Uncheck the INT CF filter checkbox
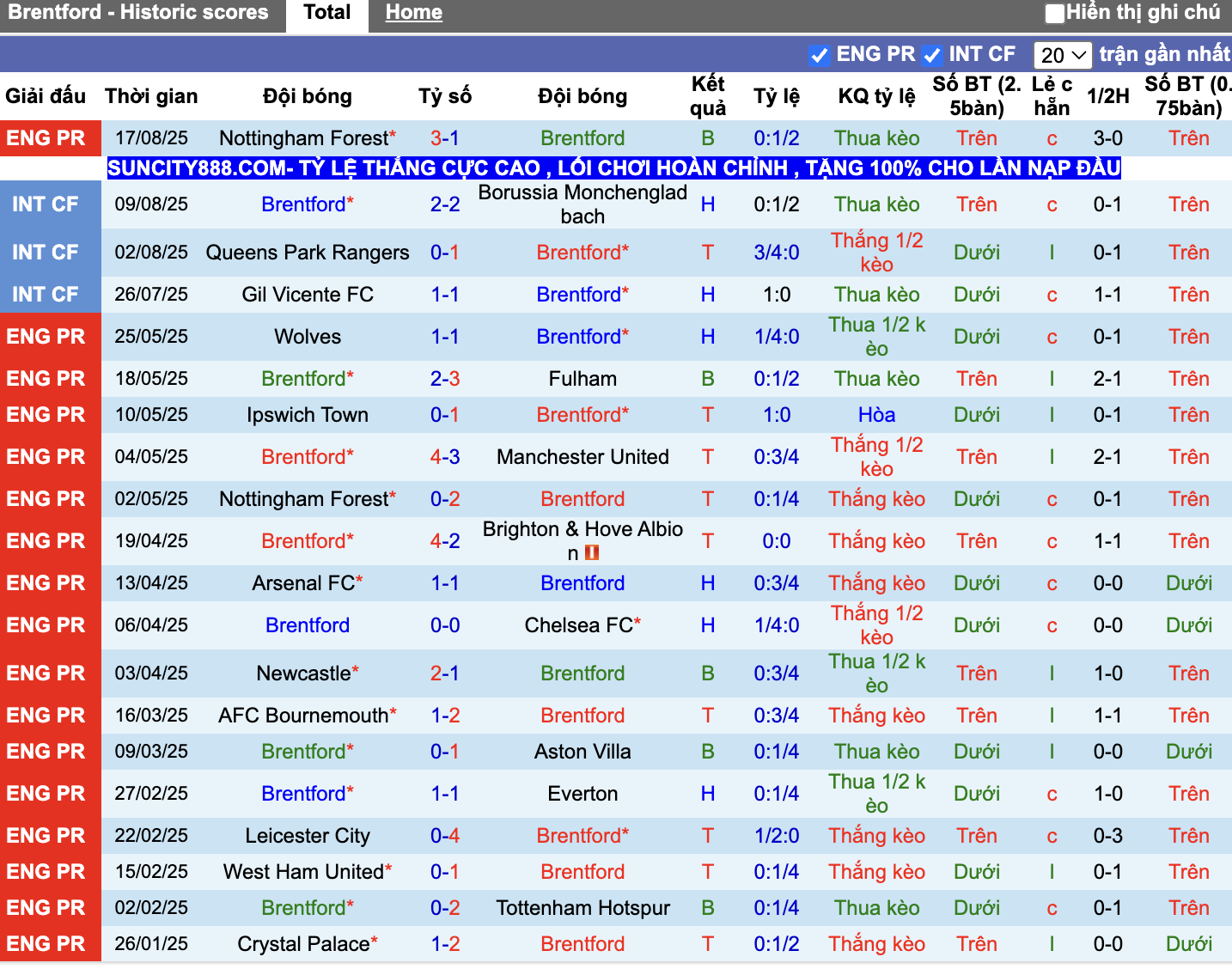The width and height of the screenshot is (1232, 969). 931,55
